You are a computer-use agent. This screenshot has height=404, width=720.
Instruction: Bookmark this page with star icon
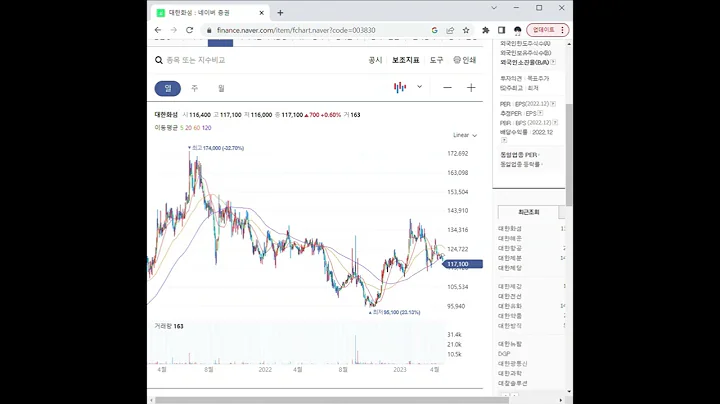[466, 30]
